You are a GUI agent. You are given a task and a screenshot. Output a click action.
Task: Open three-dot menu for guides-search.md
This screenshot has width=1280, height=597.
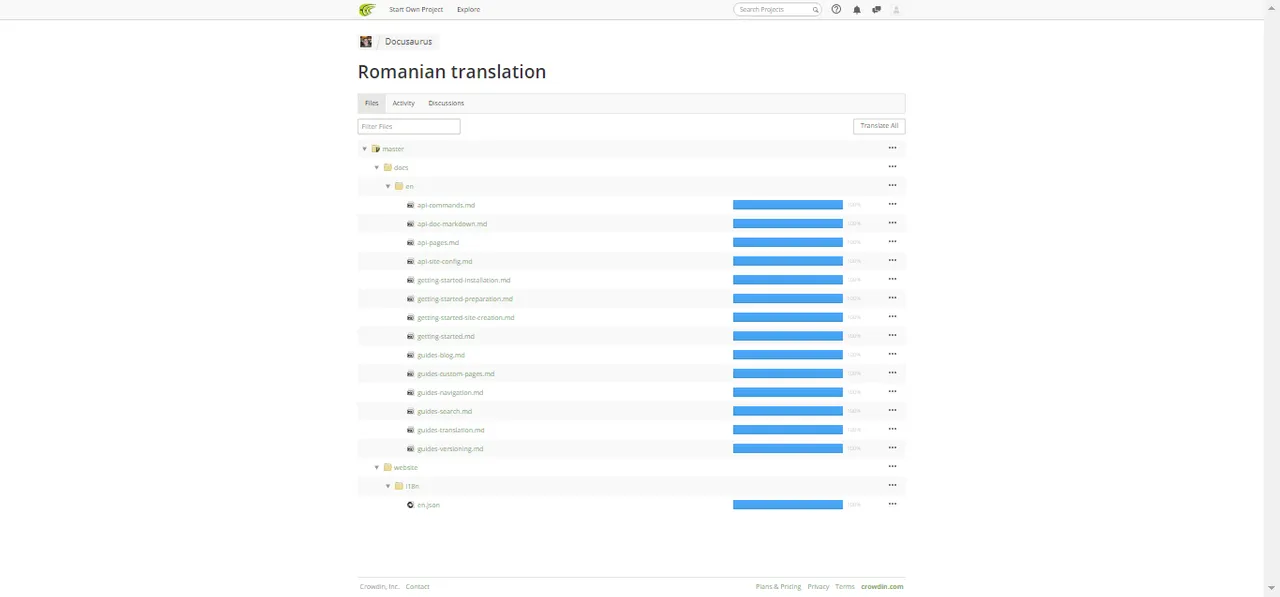[892, 410]
